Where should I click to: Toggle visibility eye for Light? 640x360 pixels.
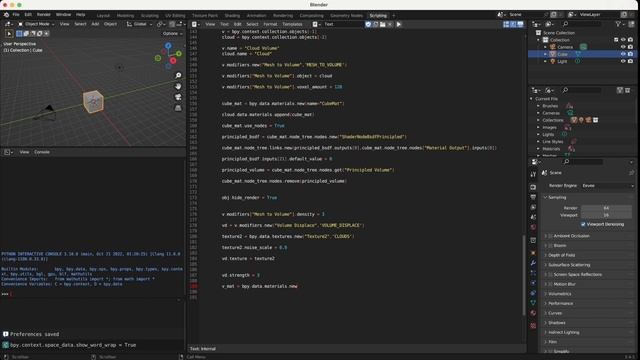click(x=623, y=61)
